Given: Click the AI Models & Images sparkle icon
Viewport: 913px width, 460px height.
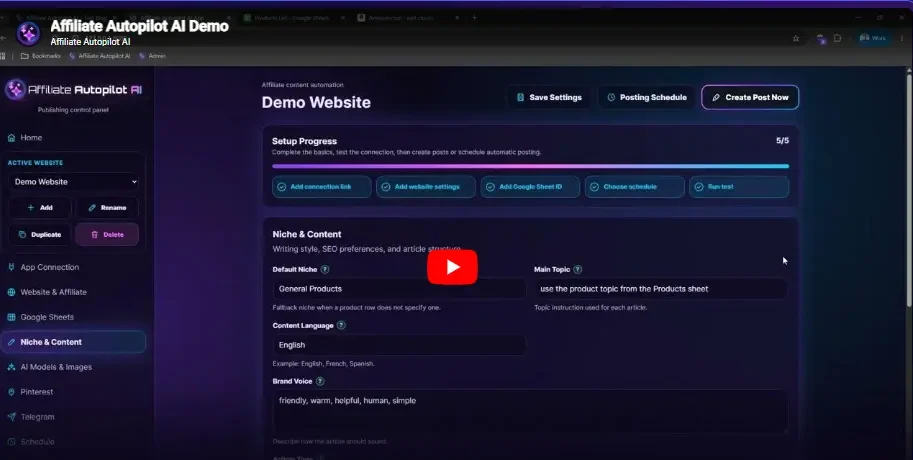Looking at the screenshot, I should tap(11, 367).
